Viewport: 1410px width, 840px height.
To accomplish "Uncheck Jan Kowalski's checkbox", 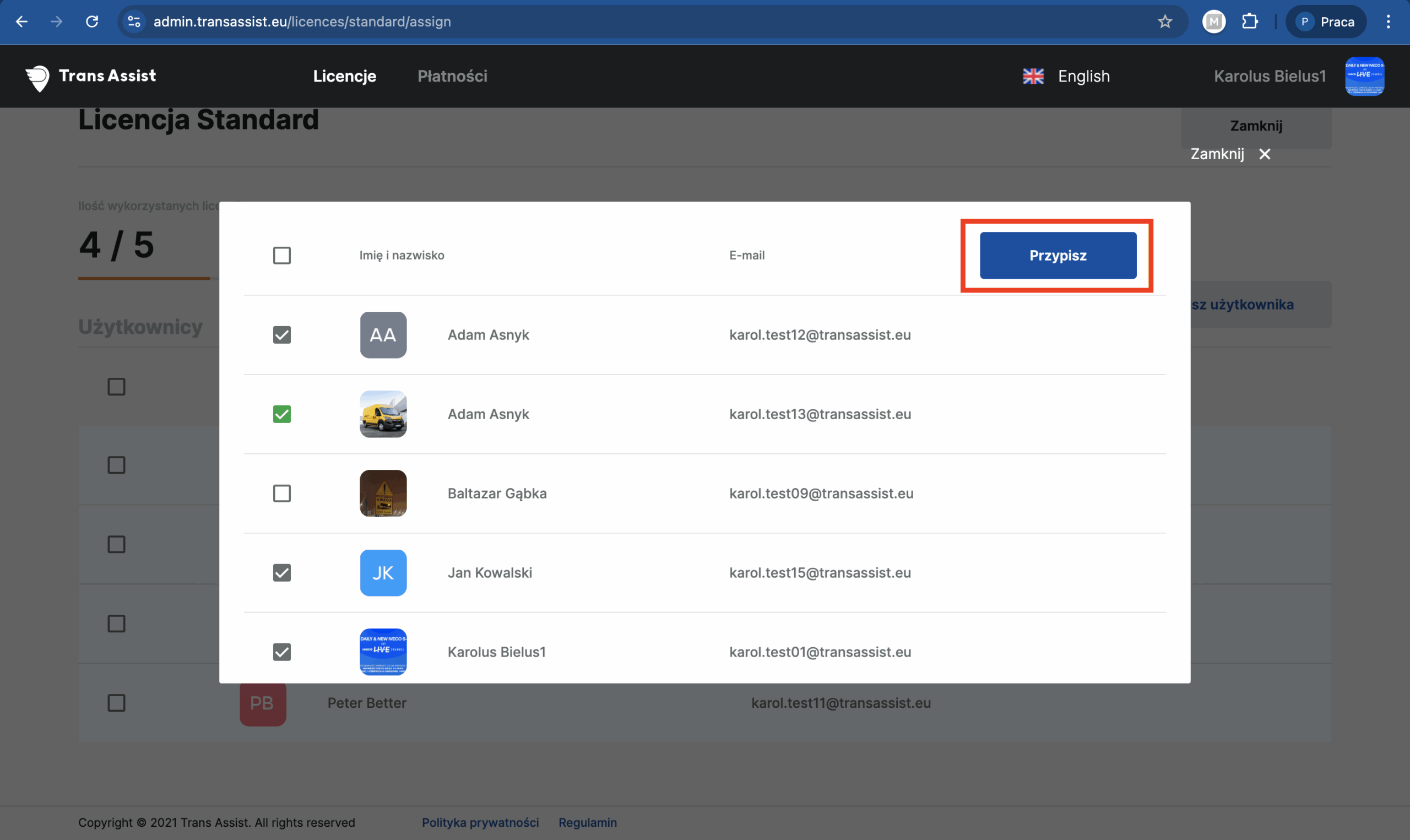I will pos(282,573).
